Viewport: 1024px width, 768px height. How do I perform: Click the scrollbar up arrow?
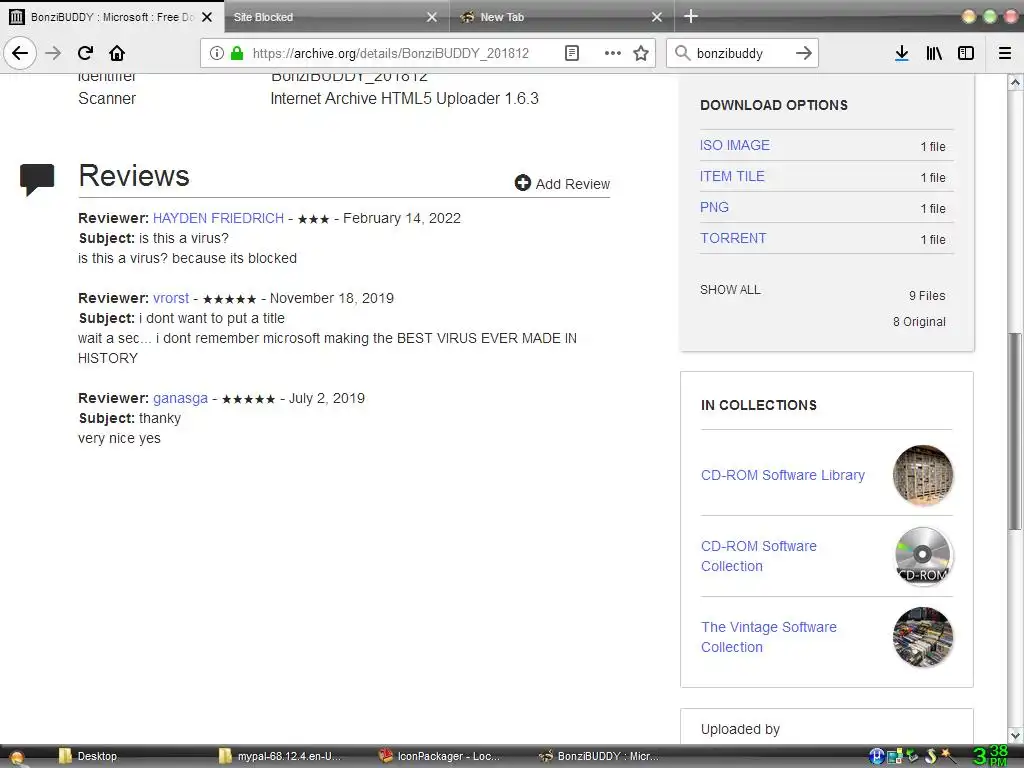pos(1014,82)
